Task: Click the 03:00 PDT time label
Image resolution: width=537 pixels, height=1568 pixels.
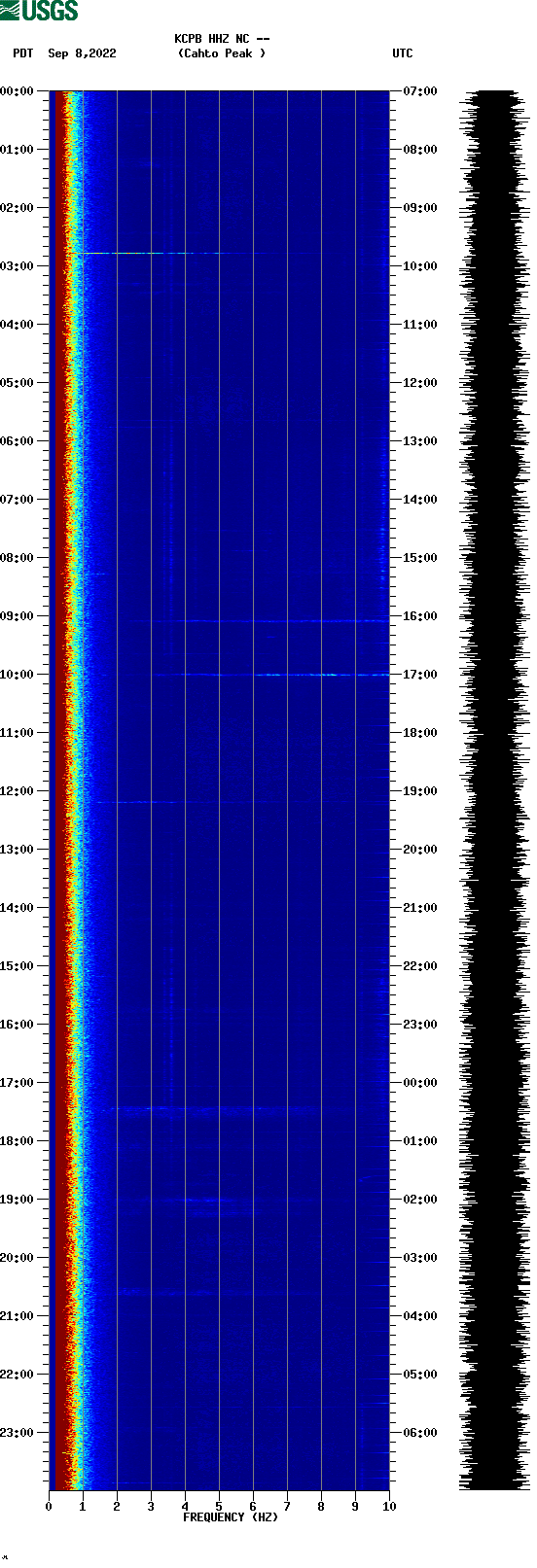Action: [x=18, y=266]
